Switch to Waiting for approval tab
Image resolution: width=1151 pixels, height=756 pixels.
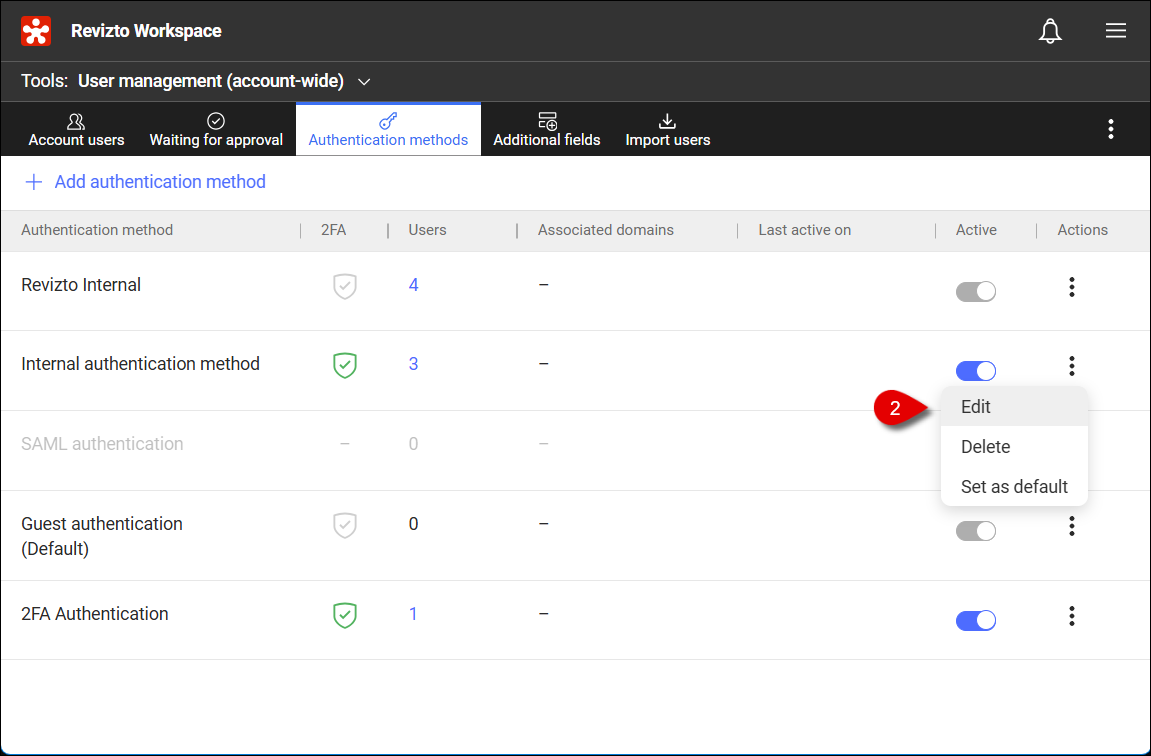216,130
